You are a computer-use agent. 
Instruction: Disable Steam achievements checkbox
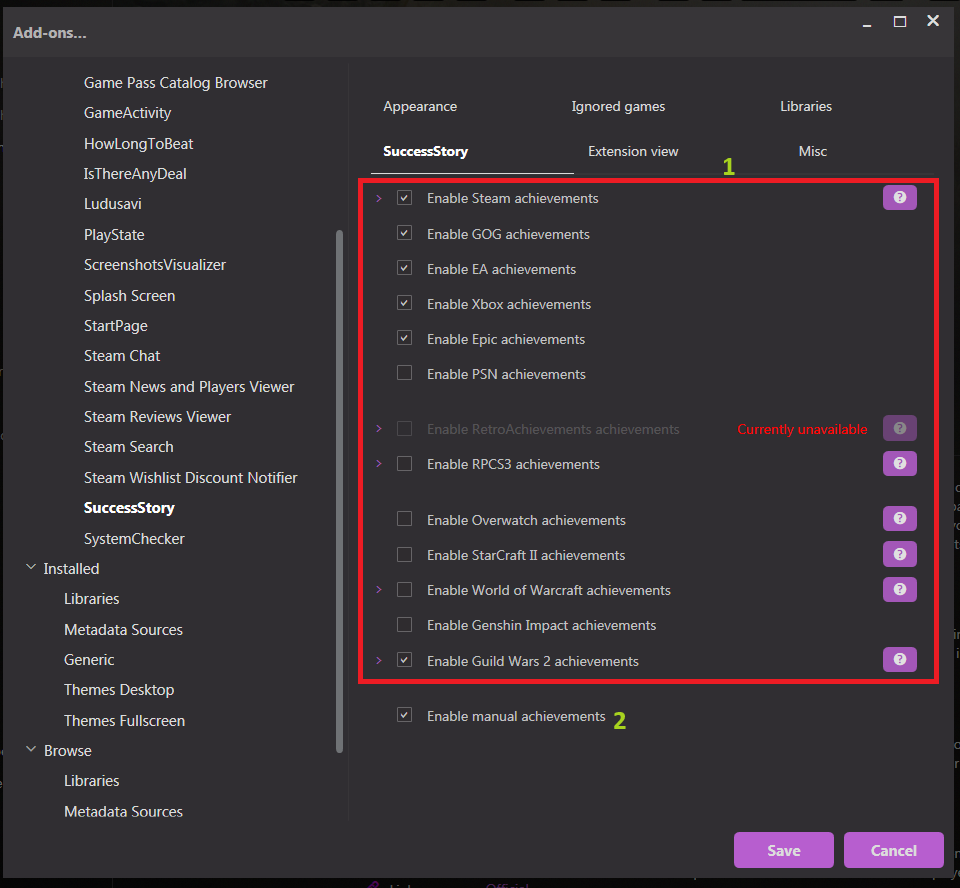click(404, 198)
